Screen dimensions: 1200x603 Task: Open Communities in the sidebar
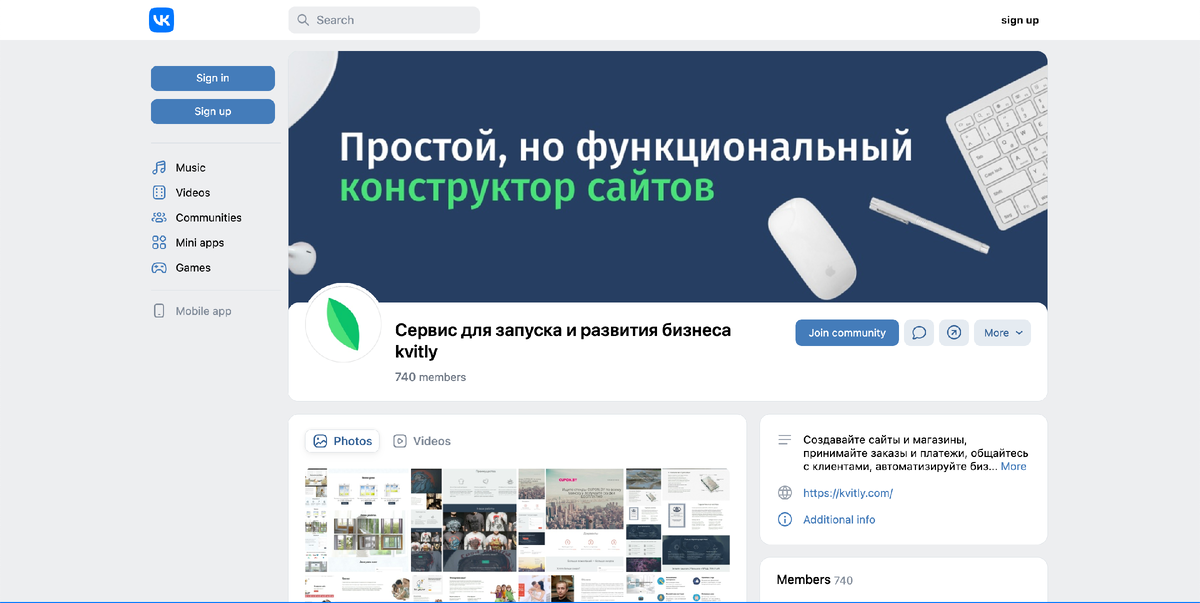click(208, 218)
